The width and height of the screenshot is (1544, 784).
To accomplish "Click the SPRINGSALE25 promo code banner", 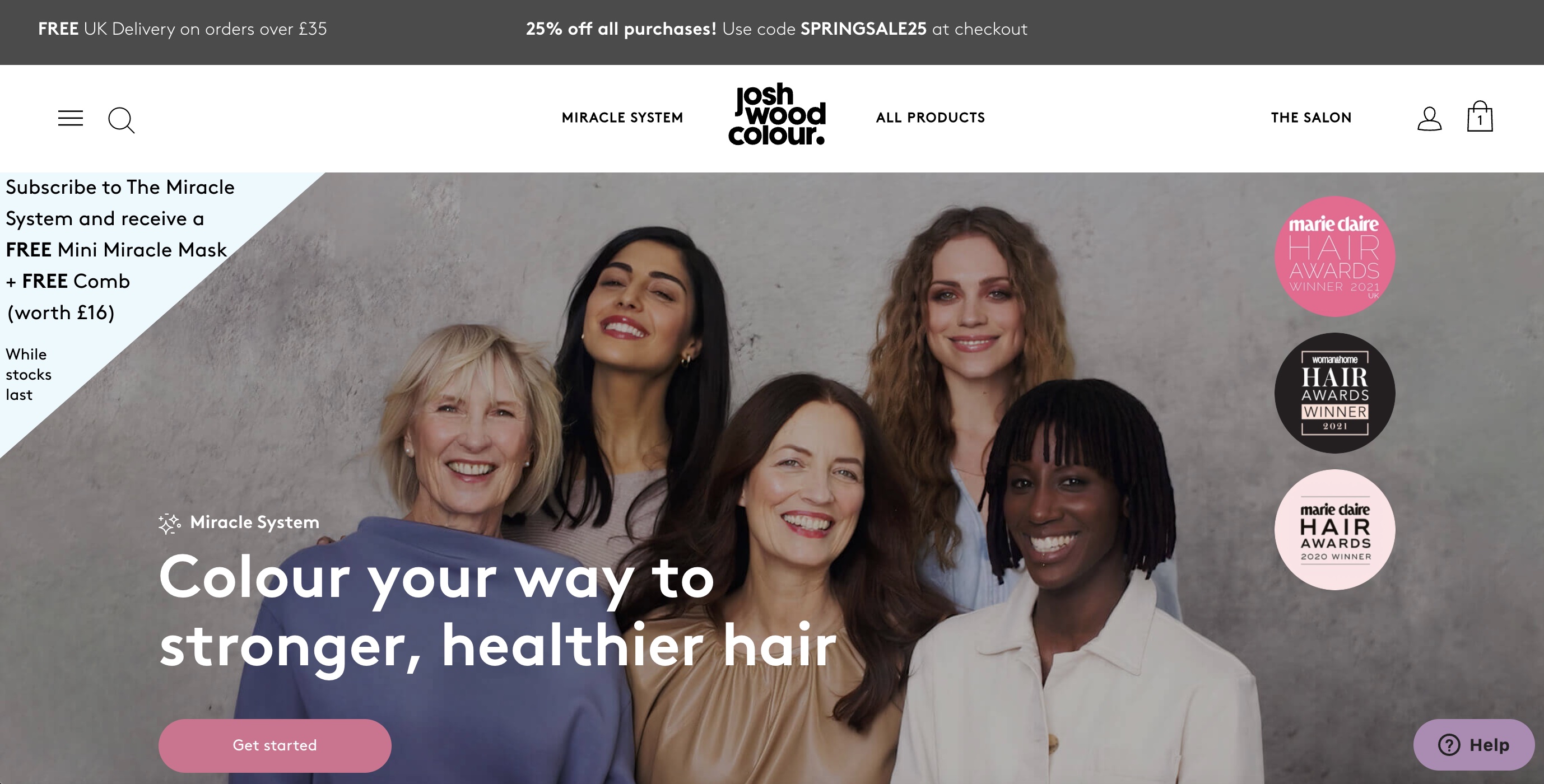I will point(776,29).
